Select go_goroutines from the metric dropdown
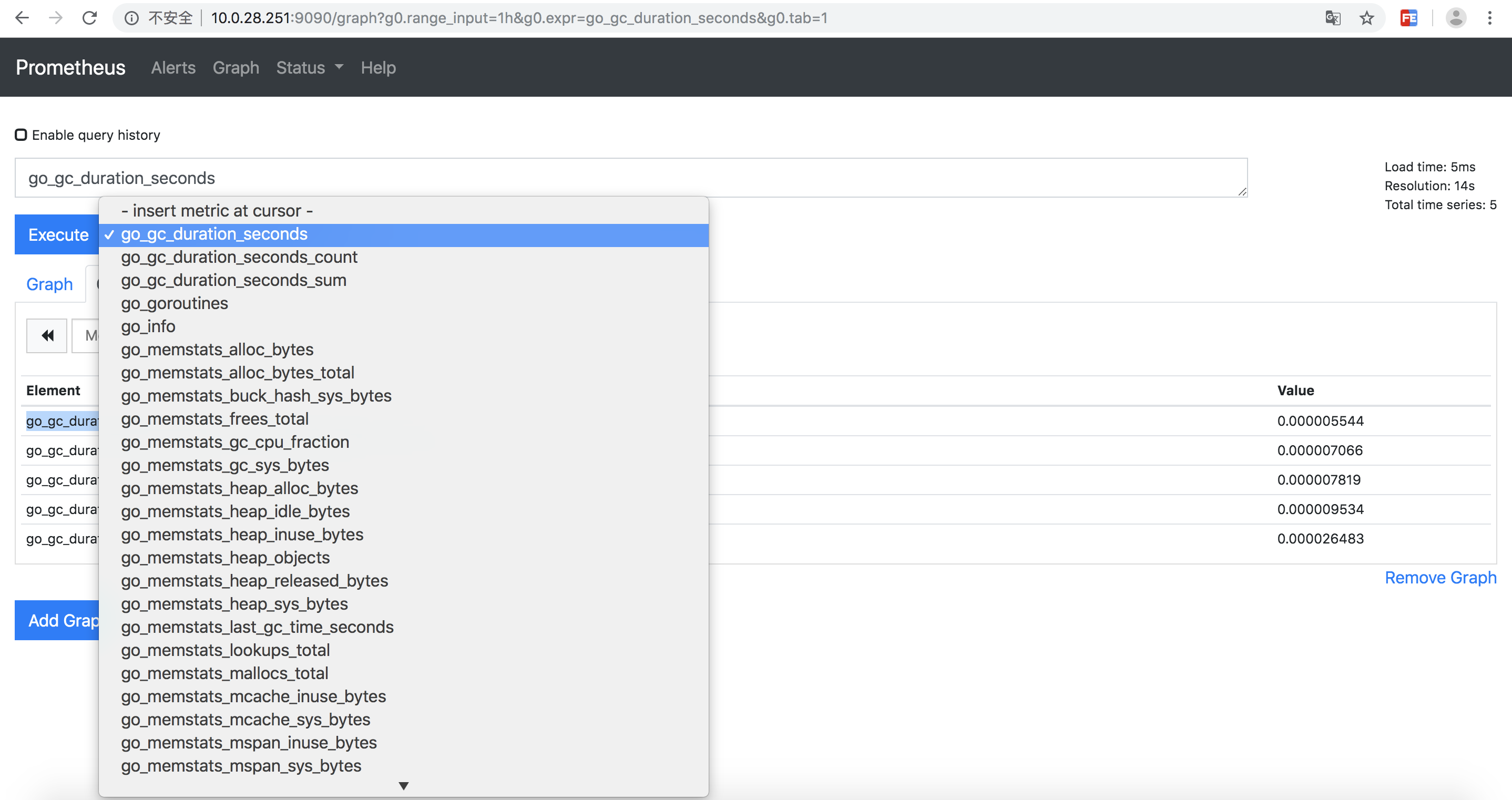 [175, 303]
